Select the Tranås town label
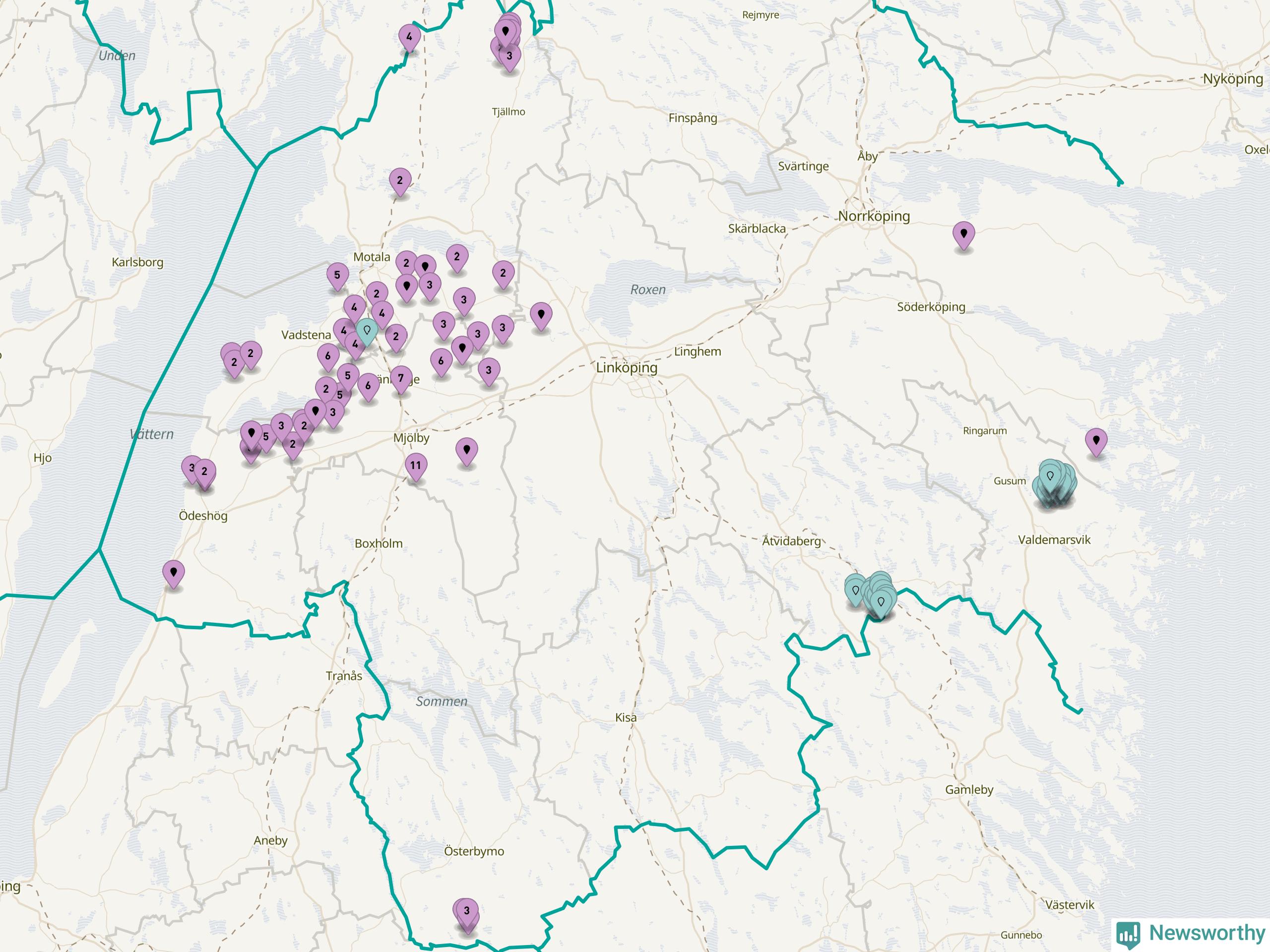 click(x=344, y=676)
